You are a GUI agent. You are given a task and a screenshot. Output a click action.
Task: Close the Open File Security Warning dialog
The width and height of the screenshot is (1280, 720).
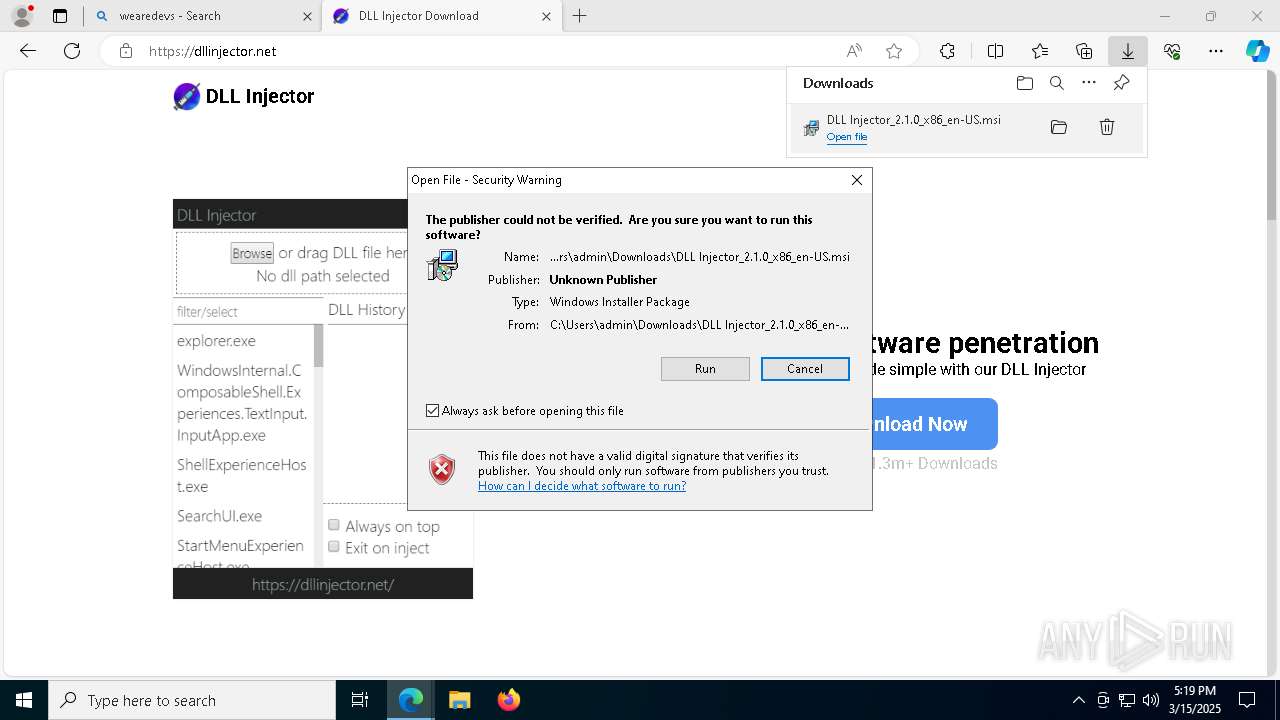tap(857, 180)
